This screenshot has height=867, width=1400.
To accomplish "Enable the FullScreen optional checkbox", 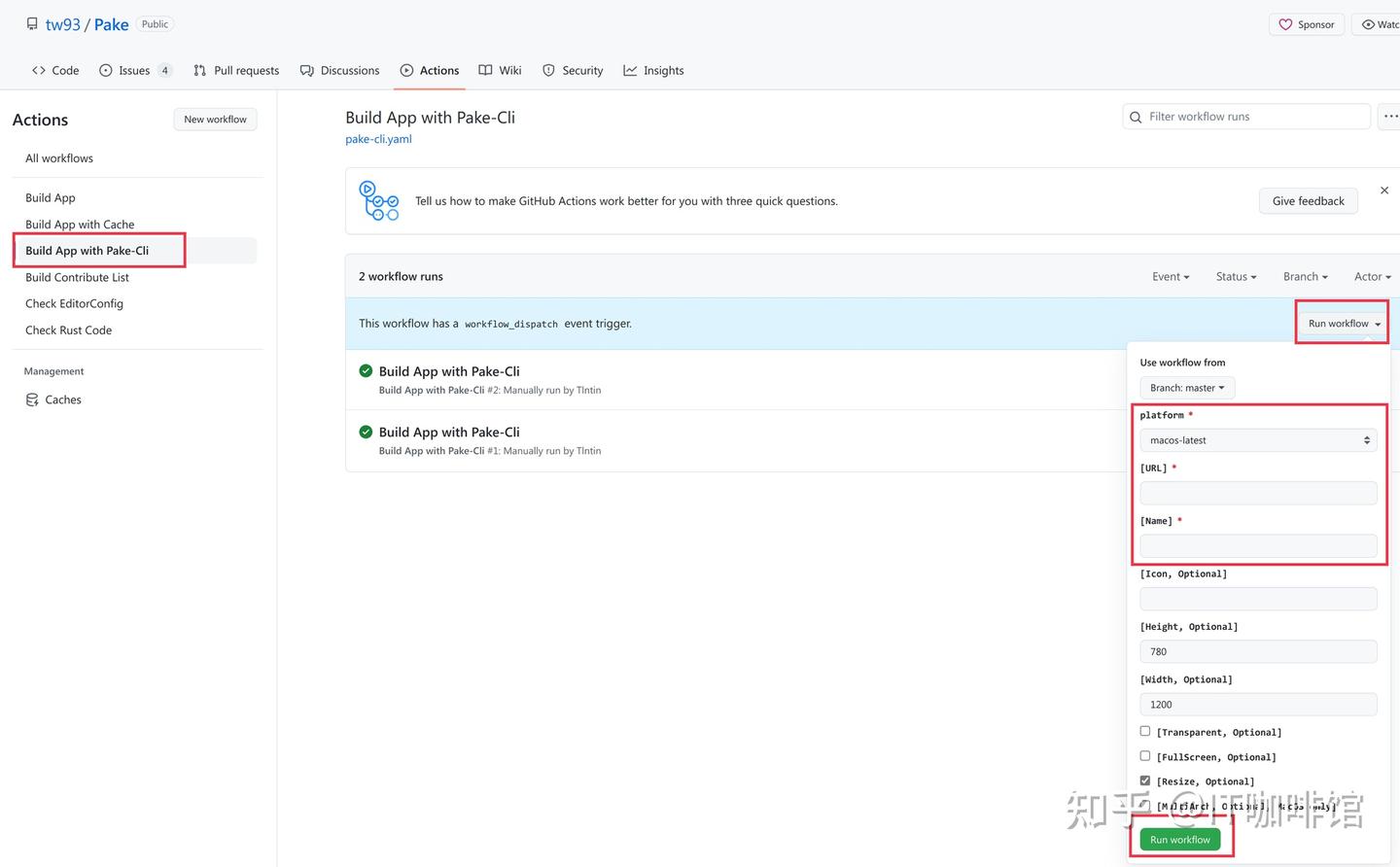I will (x=1145, y=755).
